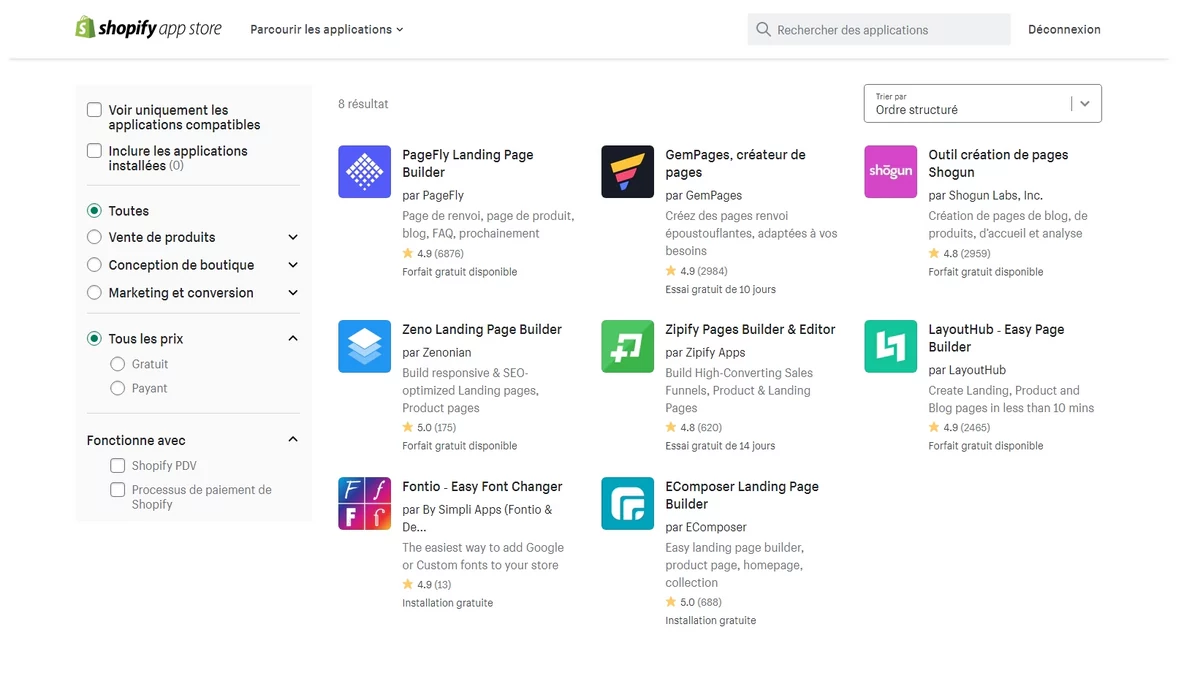Click par Zipify Apps developer text

click(x=705, y=352)
